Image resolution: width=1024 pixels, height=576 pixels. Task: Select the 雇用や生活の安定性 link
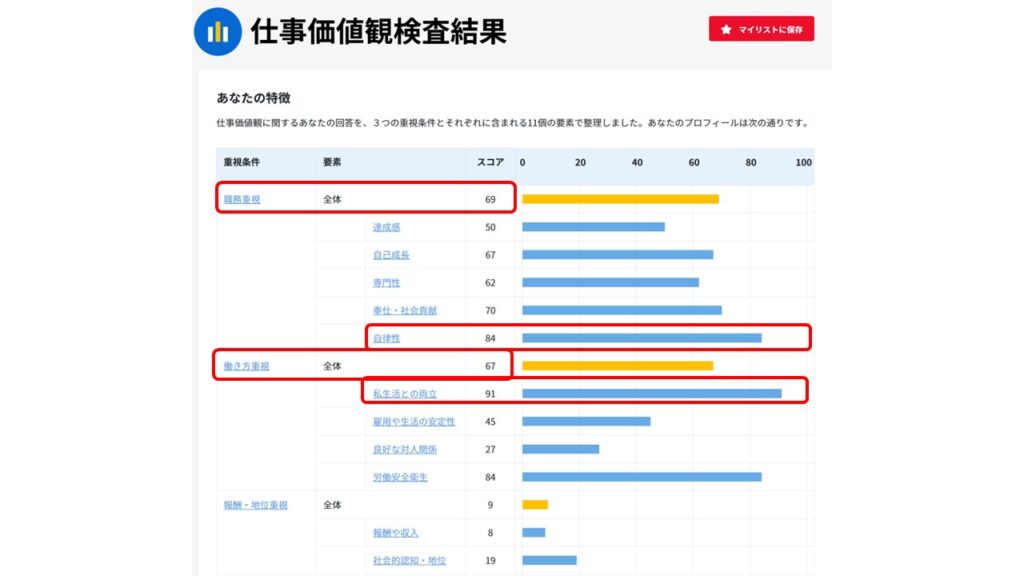pyautogui.click(x=414, y=422)
